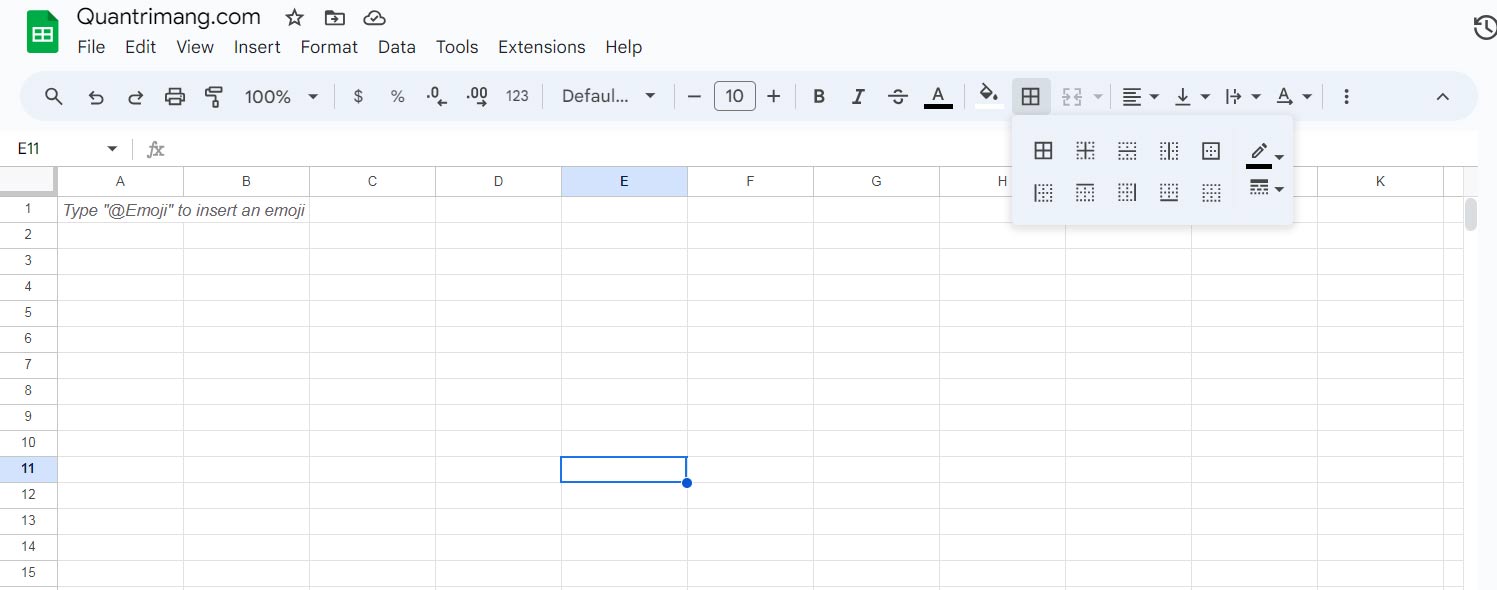Apply borders to all cells
The height and width of the screenshot is (590, 1497).
point(1043,151)
